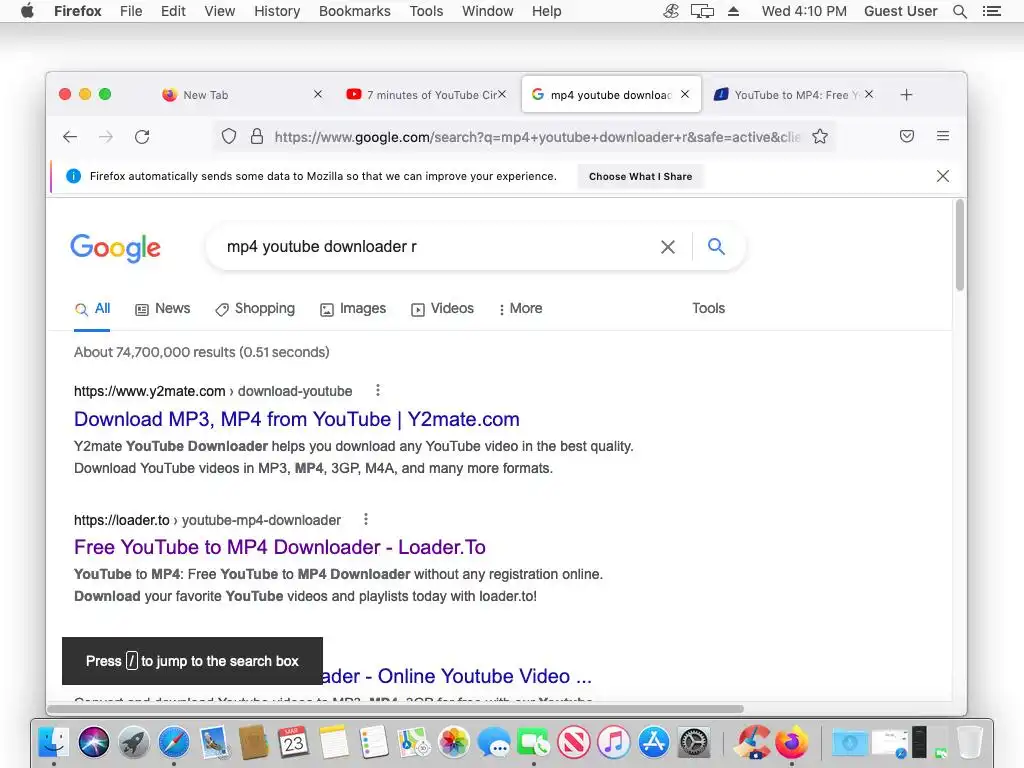The height and width of the screenshot is (768, 1024).
Task: Open the tracking protection shield icon
Action: (229, 136)
